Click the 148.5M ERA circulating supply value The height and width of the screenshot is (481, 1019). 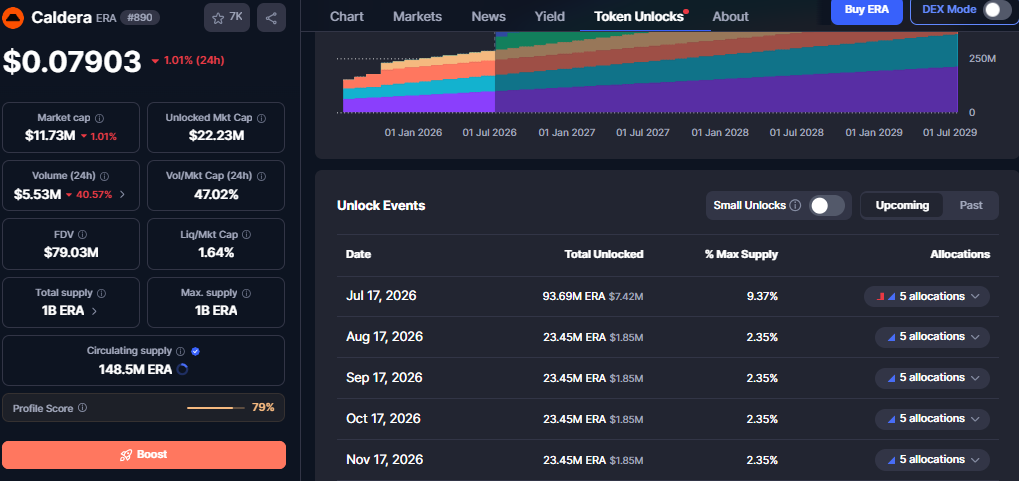point(135,370)
